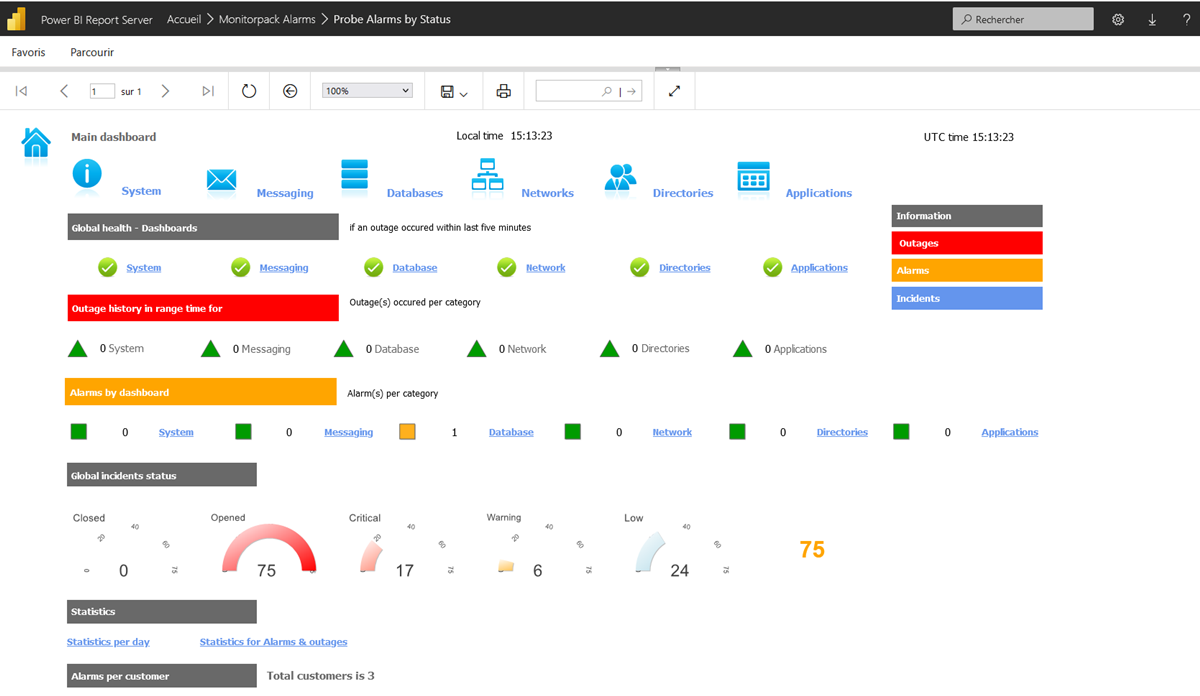Image resolution: width=1200 pixels, height=696 pixels.
Task: Click Database link under Alarms by dashboard
Action: [511, 432]
